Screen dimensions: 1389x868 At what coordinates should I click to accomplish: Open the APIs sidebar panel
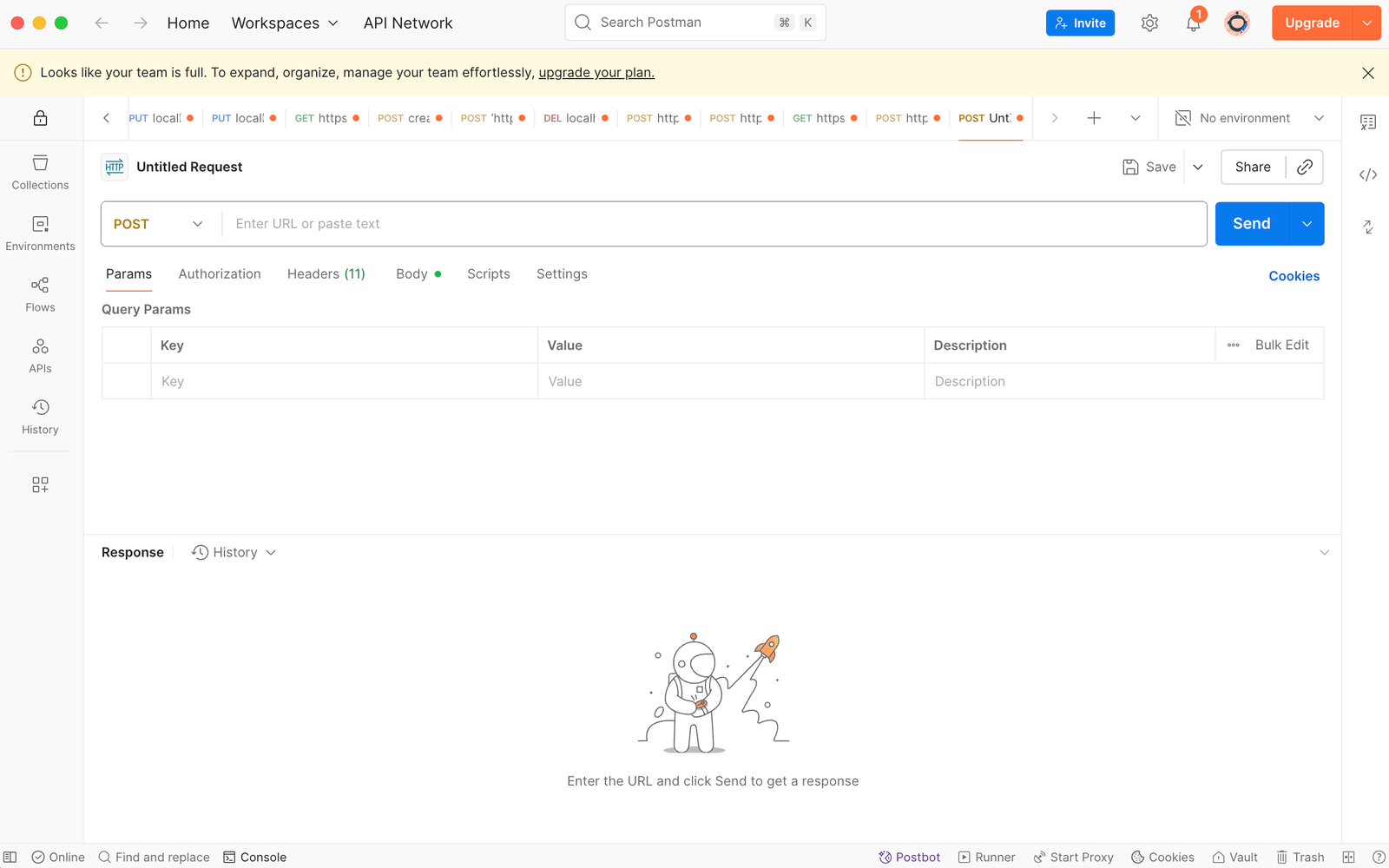(40, 355)
